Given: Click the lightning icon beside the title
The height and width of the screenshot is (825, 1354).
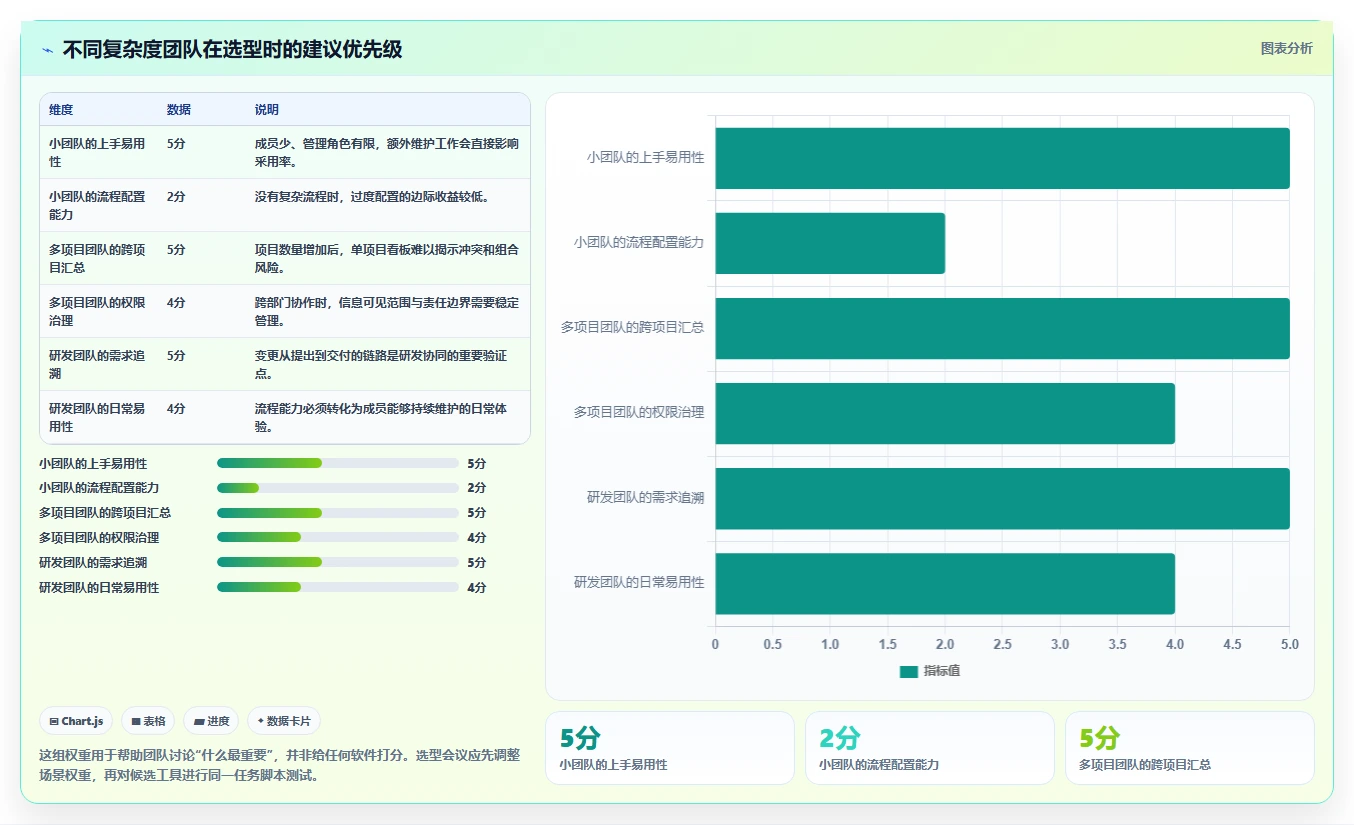Looking at the screenshot, I should click(47, 50).
